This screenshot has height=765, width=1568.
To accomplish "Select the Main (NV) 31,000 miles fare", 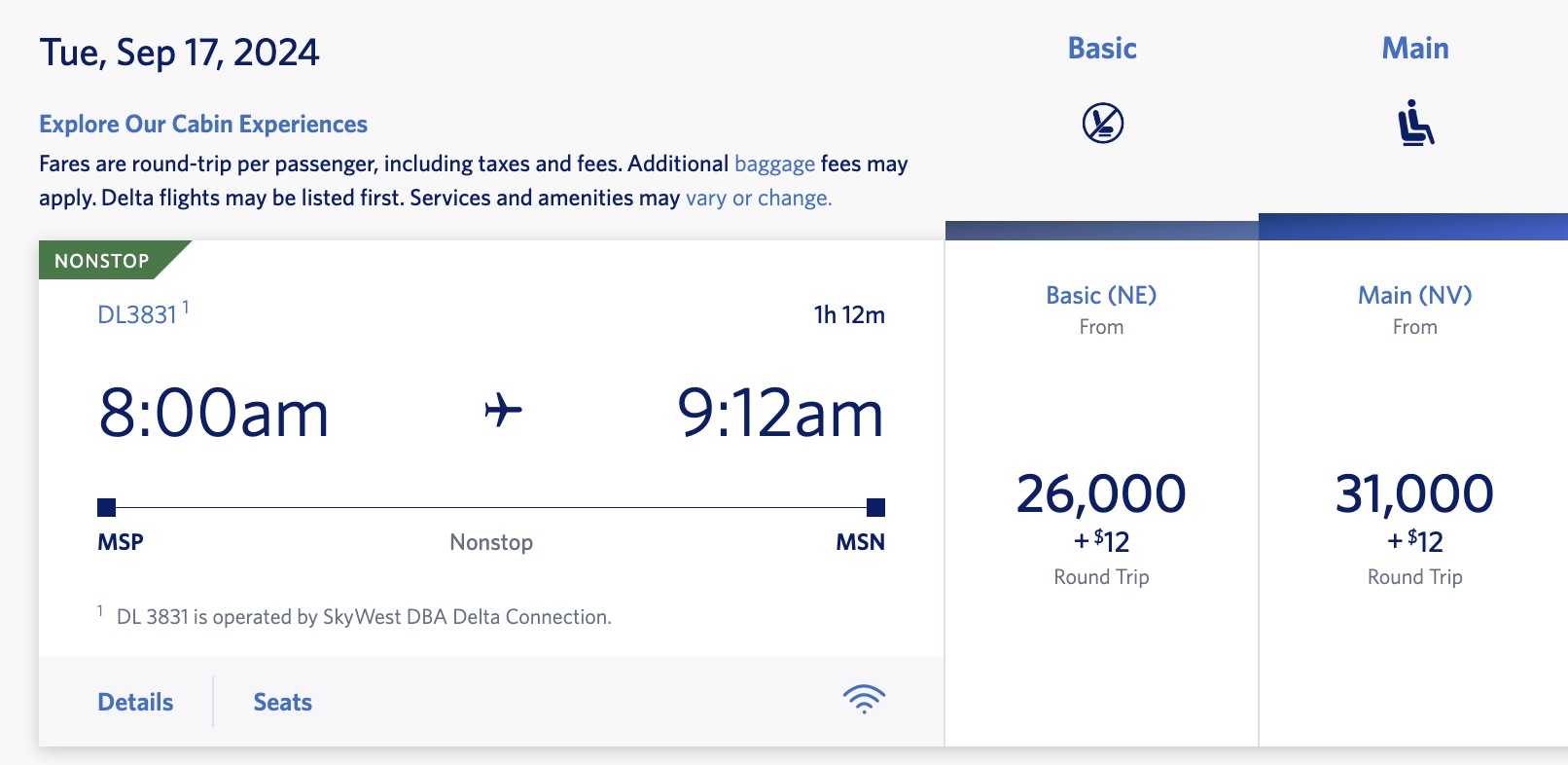I will (x=1415, y=494).
